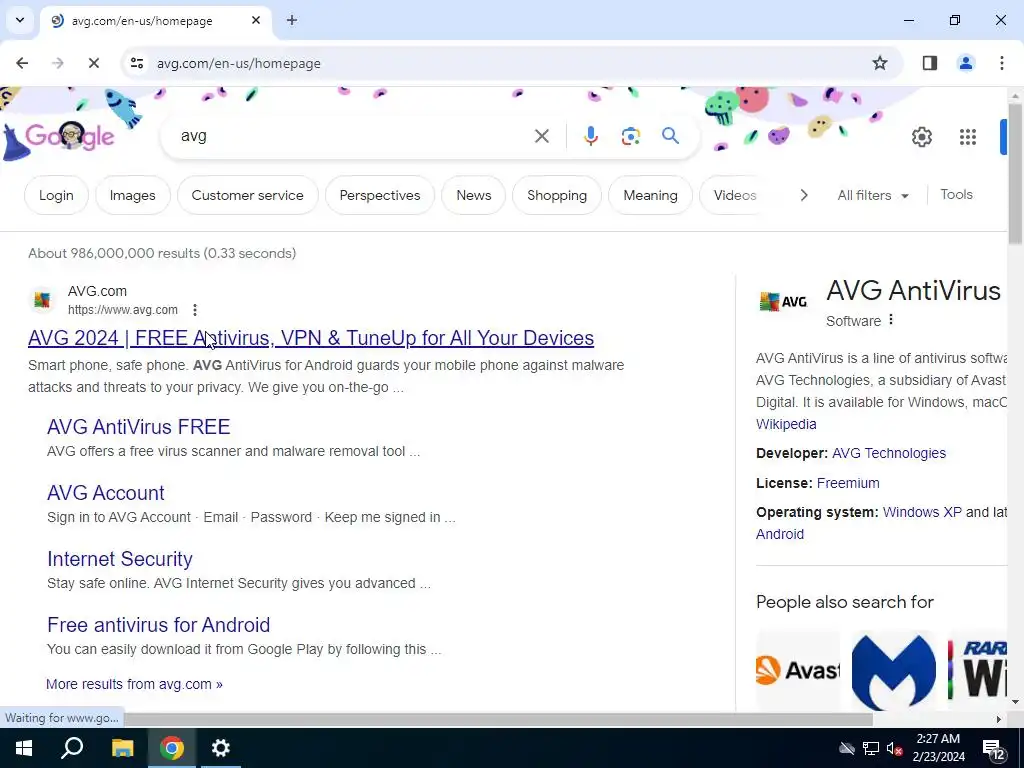Viewport: 1024px width, 768px height.
Task: Open the Android operating system link
Action: pyautogui.click(x=780, y=534)
